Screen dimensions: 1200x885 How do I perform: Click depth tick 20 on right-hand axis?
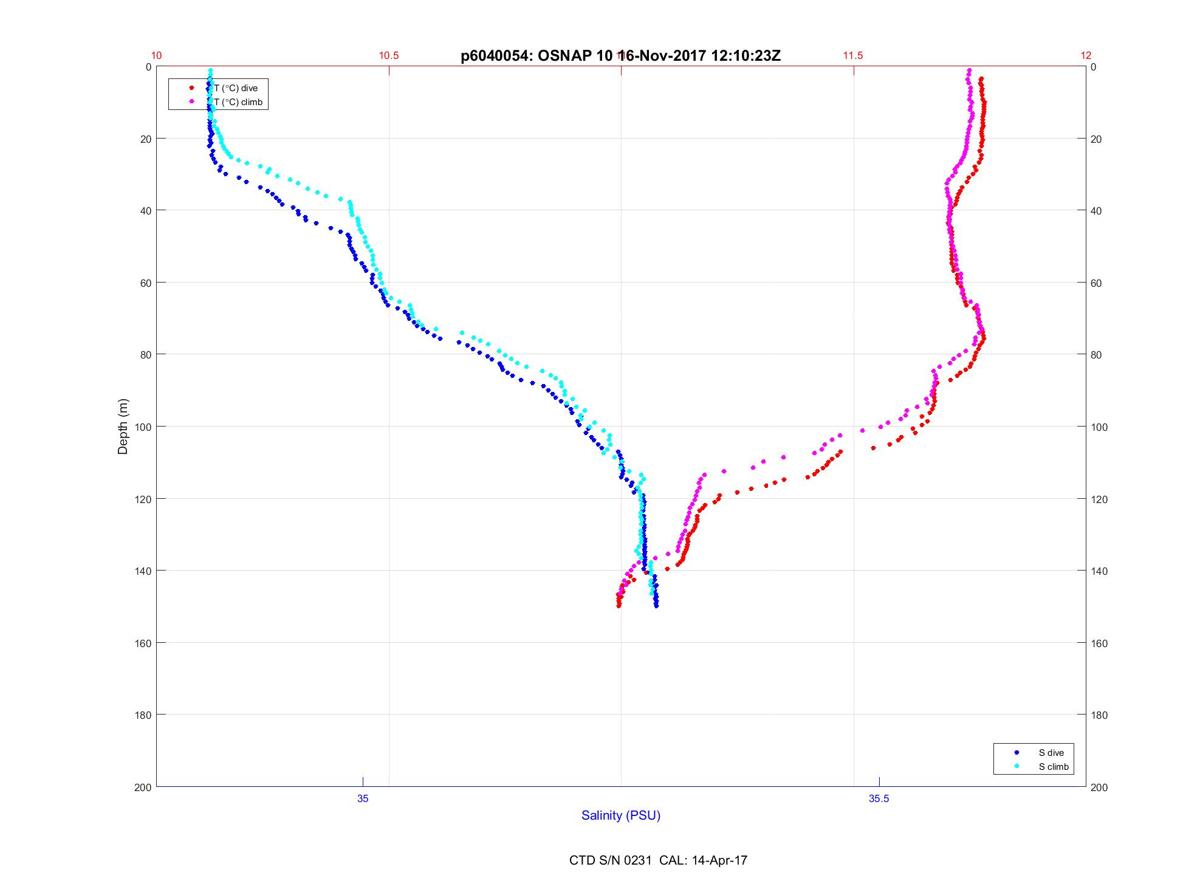(1097, 139)
